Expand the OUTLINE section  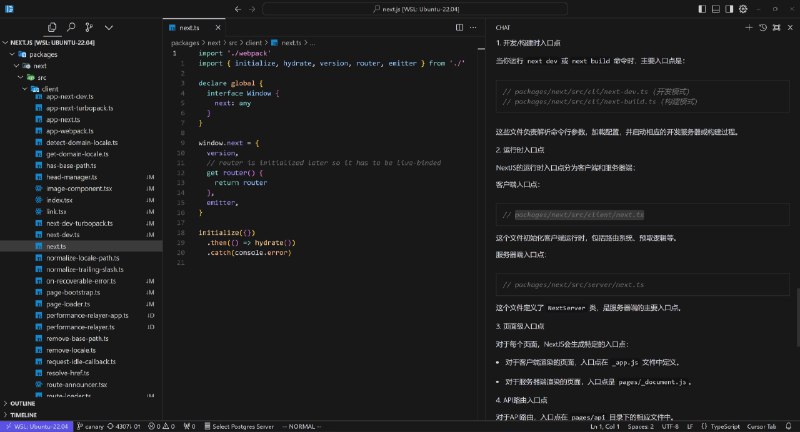coord(81,403)
